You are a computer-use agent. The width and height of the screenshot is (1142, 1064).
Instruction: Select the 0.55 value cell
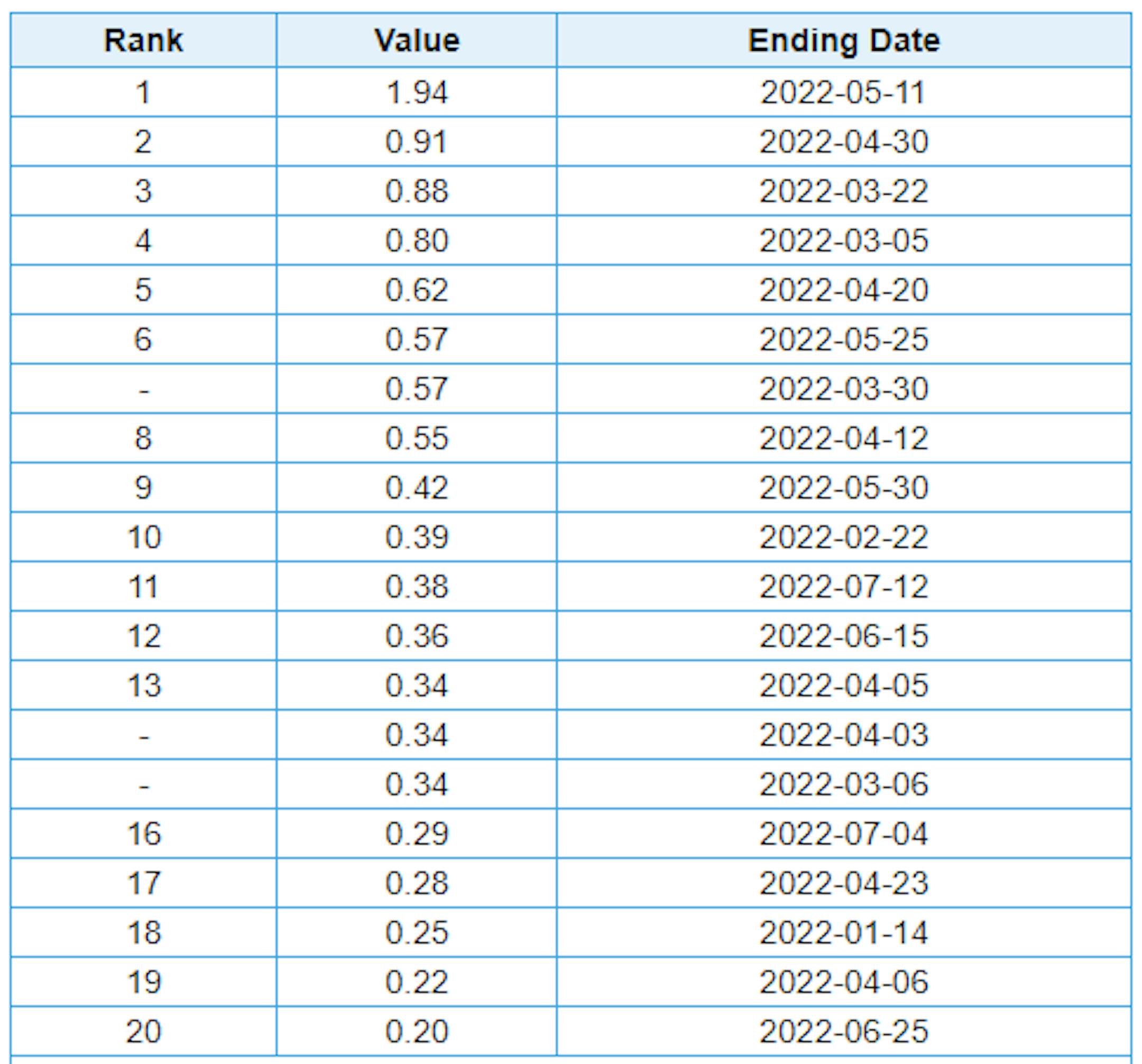pos(417,438)
